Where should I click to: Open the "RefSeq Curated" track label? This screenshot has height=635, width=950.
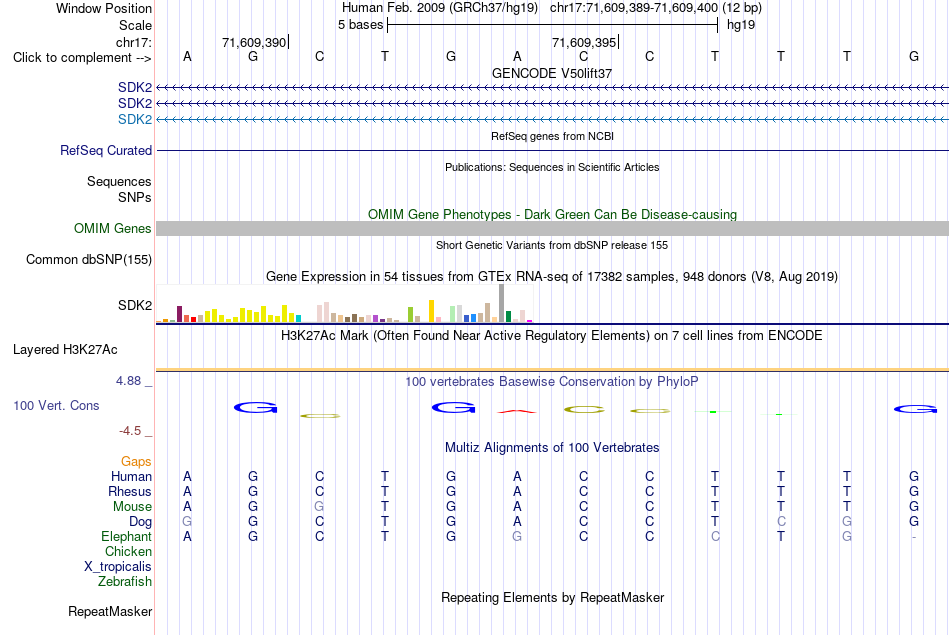point(105,150)
